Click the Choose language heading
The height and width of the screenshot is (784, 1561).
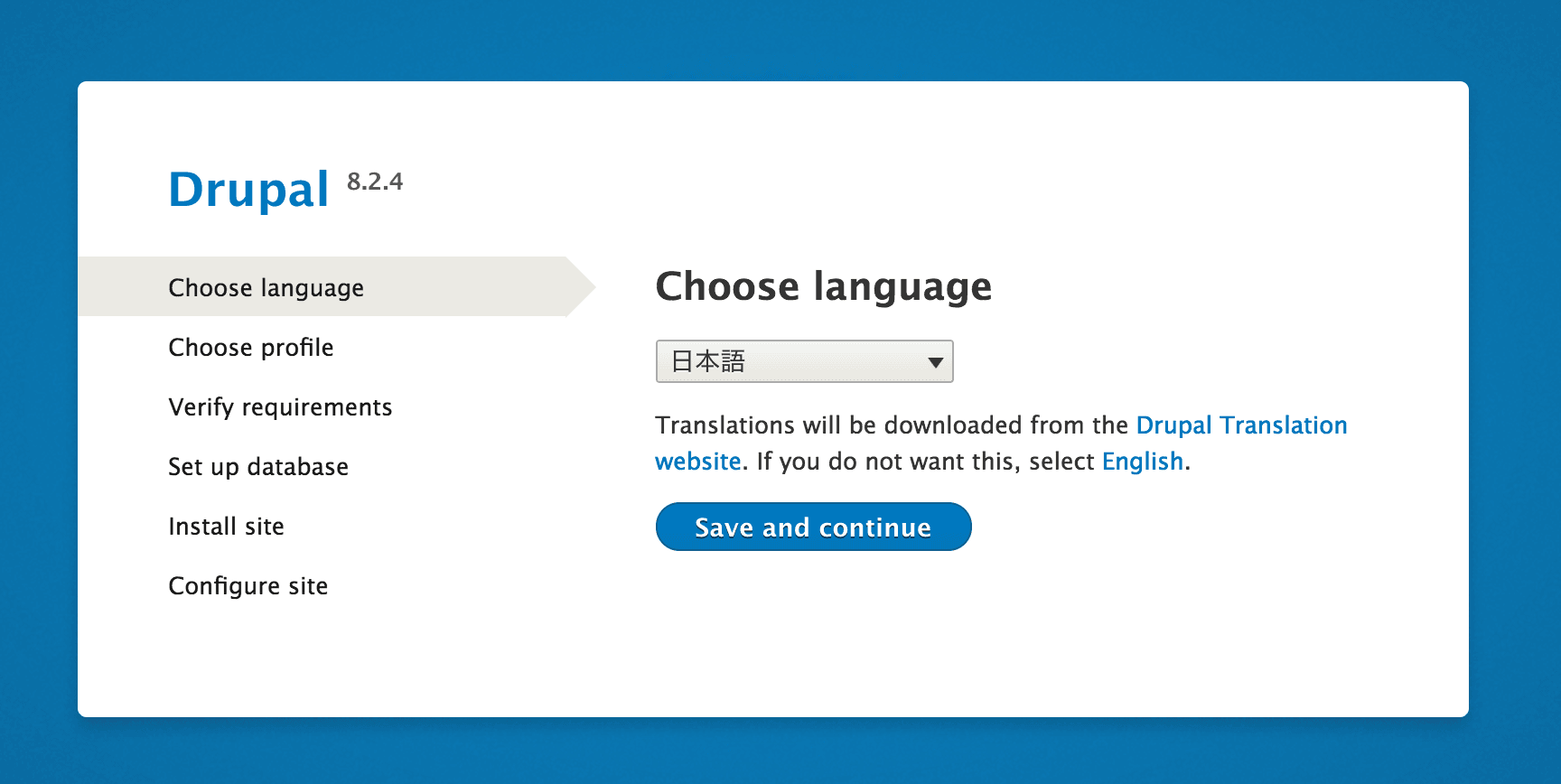(824, 287)
